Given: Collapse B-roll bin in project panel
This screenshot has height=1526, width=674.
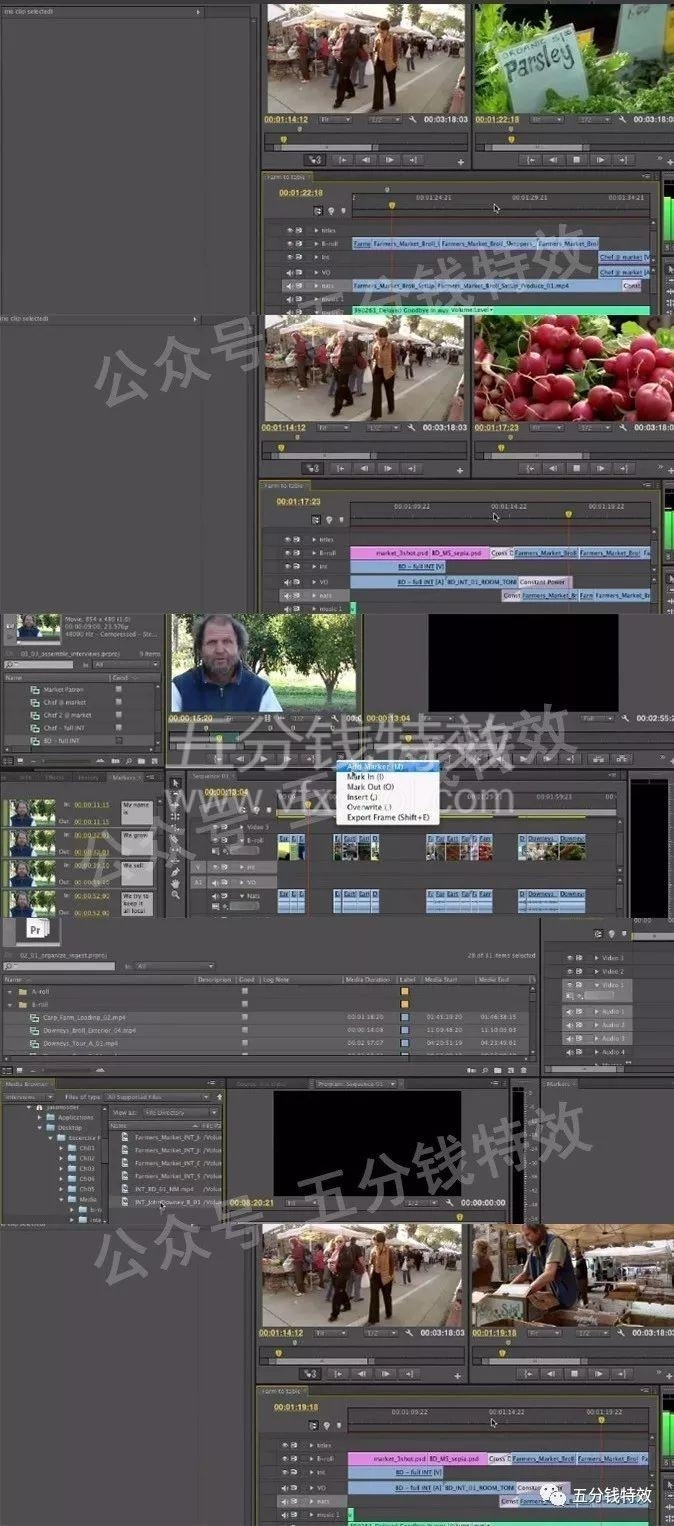Looking at the screenshot, I should click(10, 1004).
